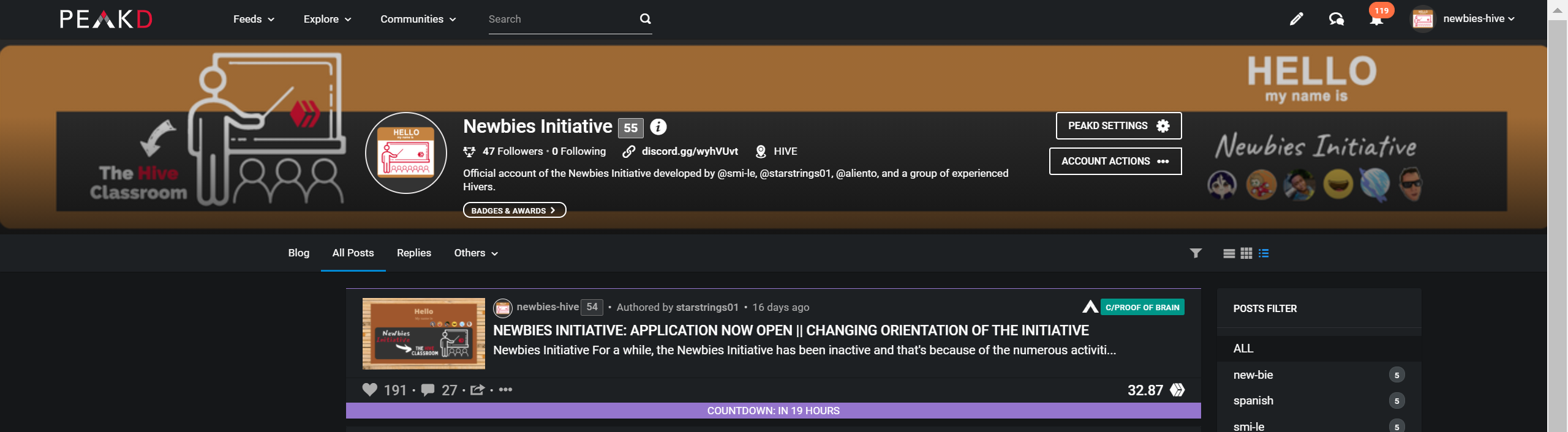Click the search magnifier icon
This screenshot has height=432, width=1568.
coord(645,19)
